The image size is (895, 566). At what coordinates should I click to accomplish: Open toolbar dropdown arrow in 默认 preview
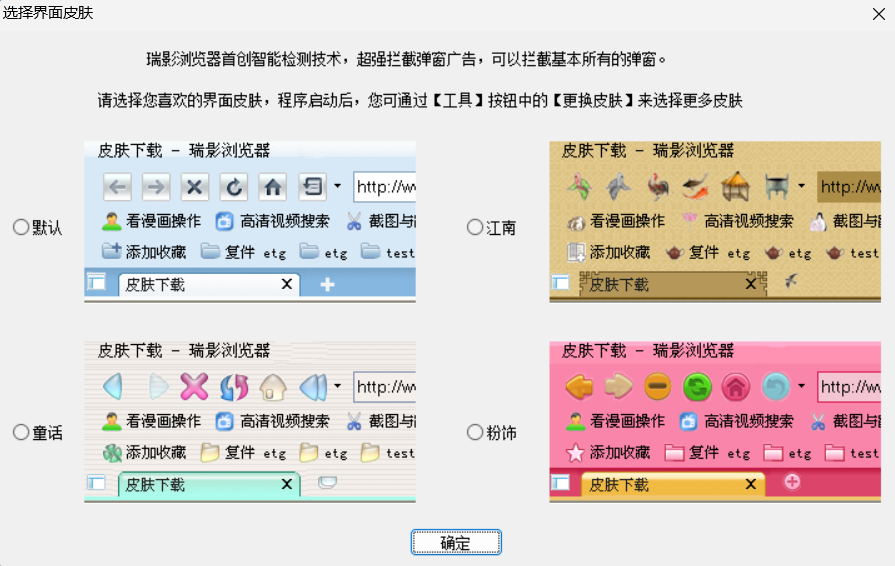point(337,186)
